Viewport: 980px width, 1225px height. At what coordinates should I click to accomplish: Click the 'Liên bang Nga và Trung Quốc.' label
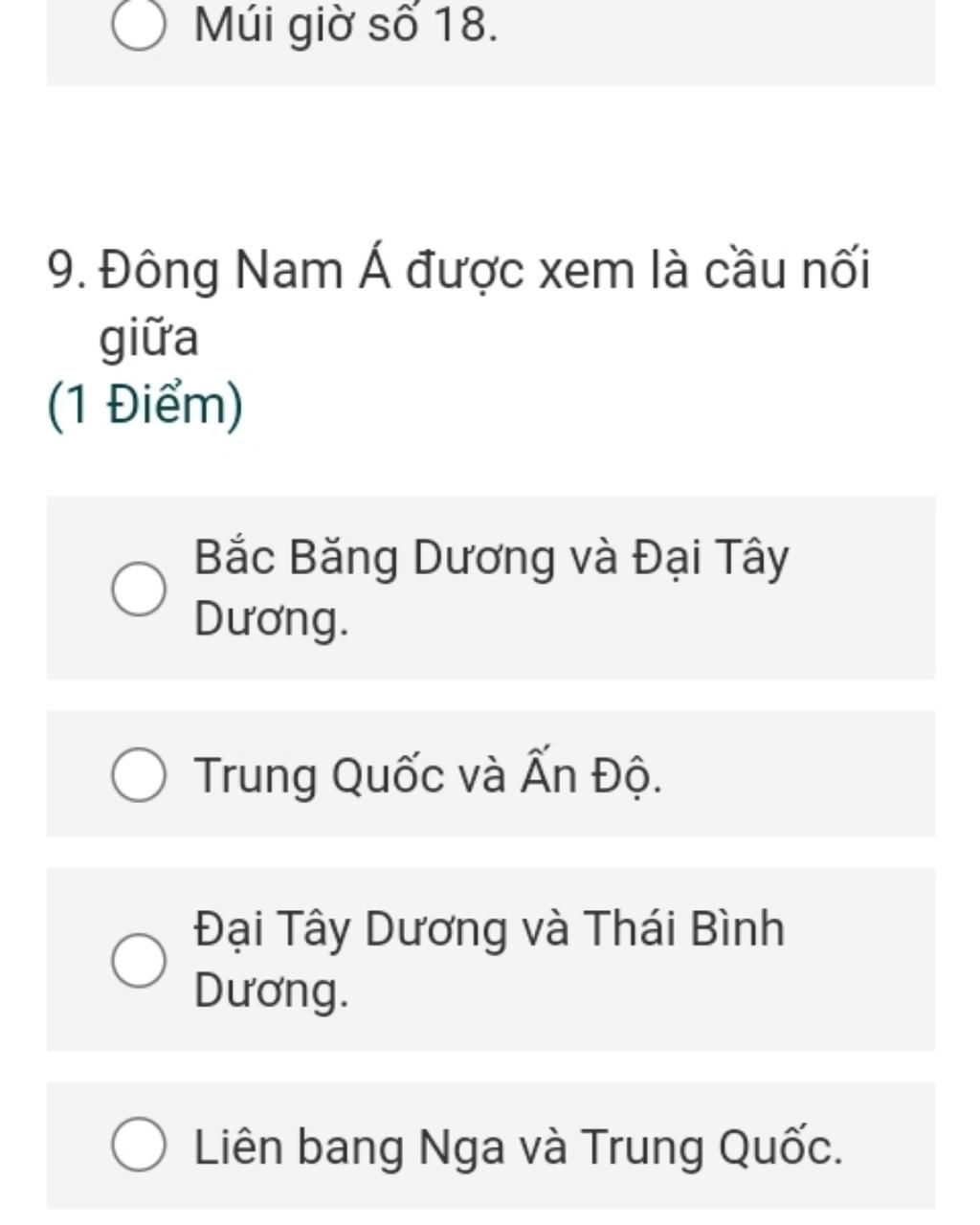click(x=519, y=1146)
